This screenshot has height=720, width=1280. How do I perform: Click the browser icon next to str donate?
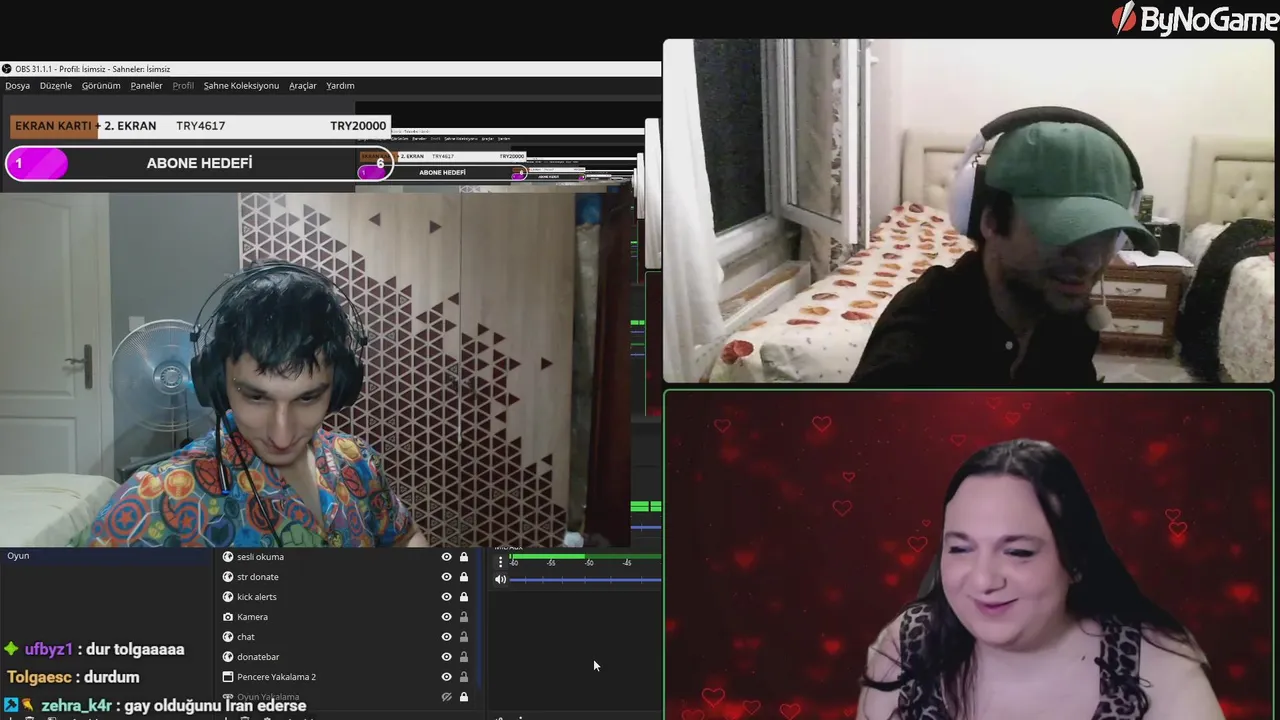(228, 577)
